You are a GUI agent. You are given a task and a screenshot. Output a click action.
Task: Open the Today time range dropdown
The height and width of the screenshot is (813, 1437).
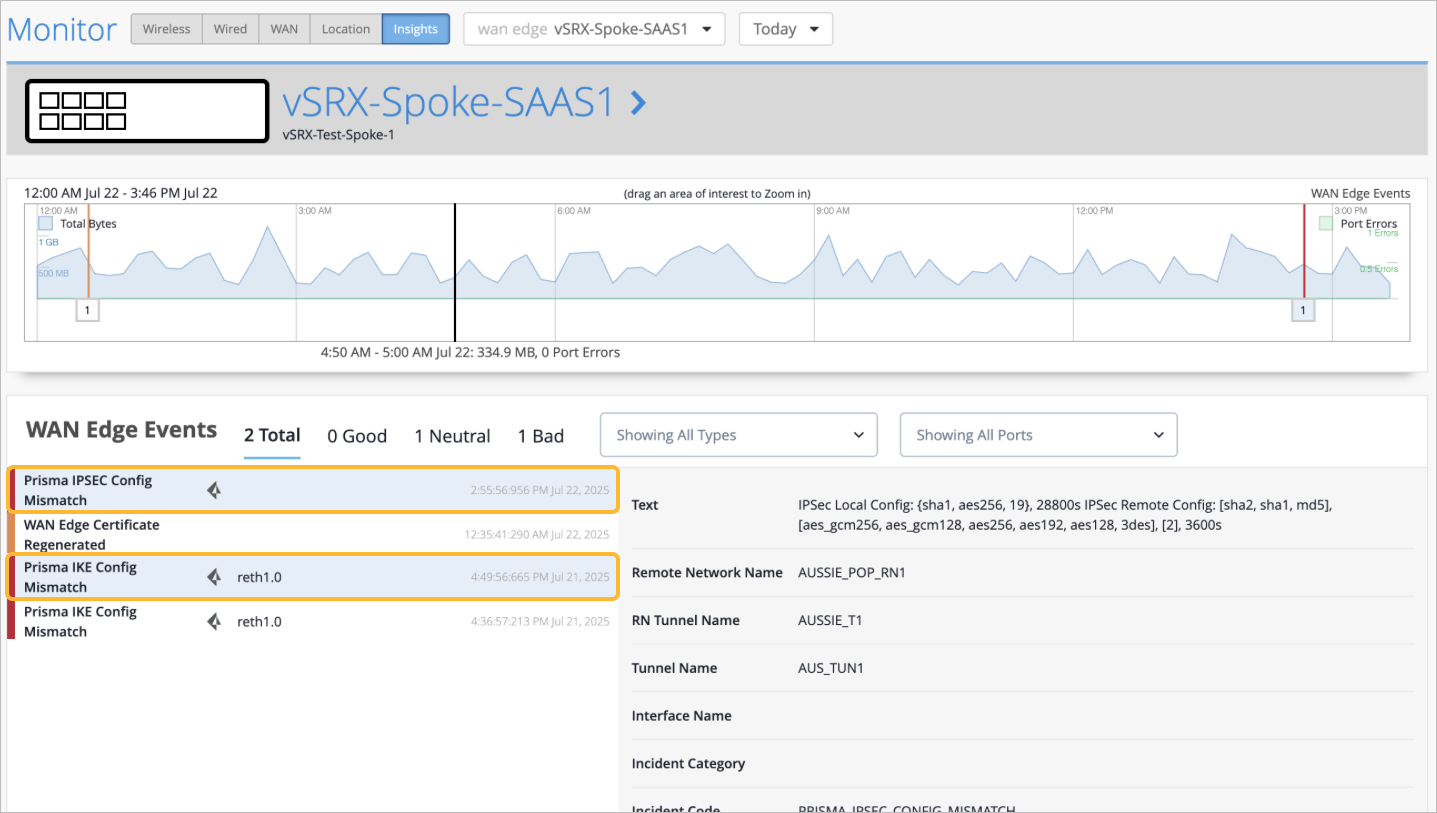point(785,29)
